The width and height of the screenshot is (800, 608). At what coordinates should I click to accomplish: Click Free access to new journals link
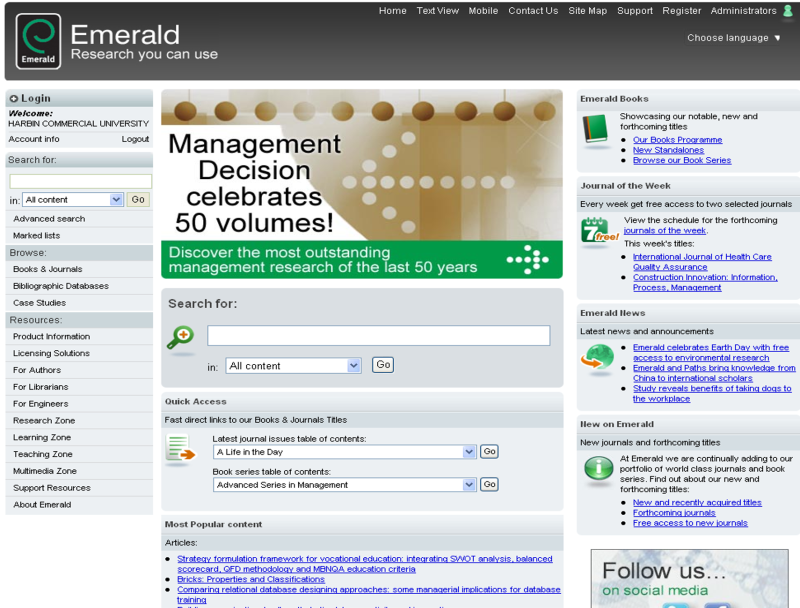pyautogui.click(x=690, y=523)
